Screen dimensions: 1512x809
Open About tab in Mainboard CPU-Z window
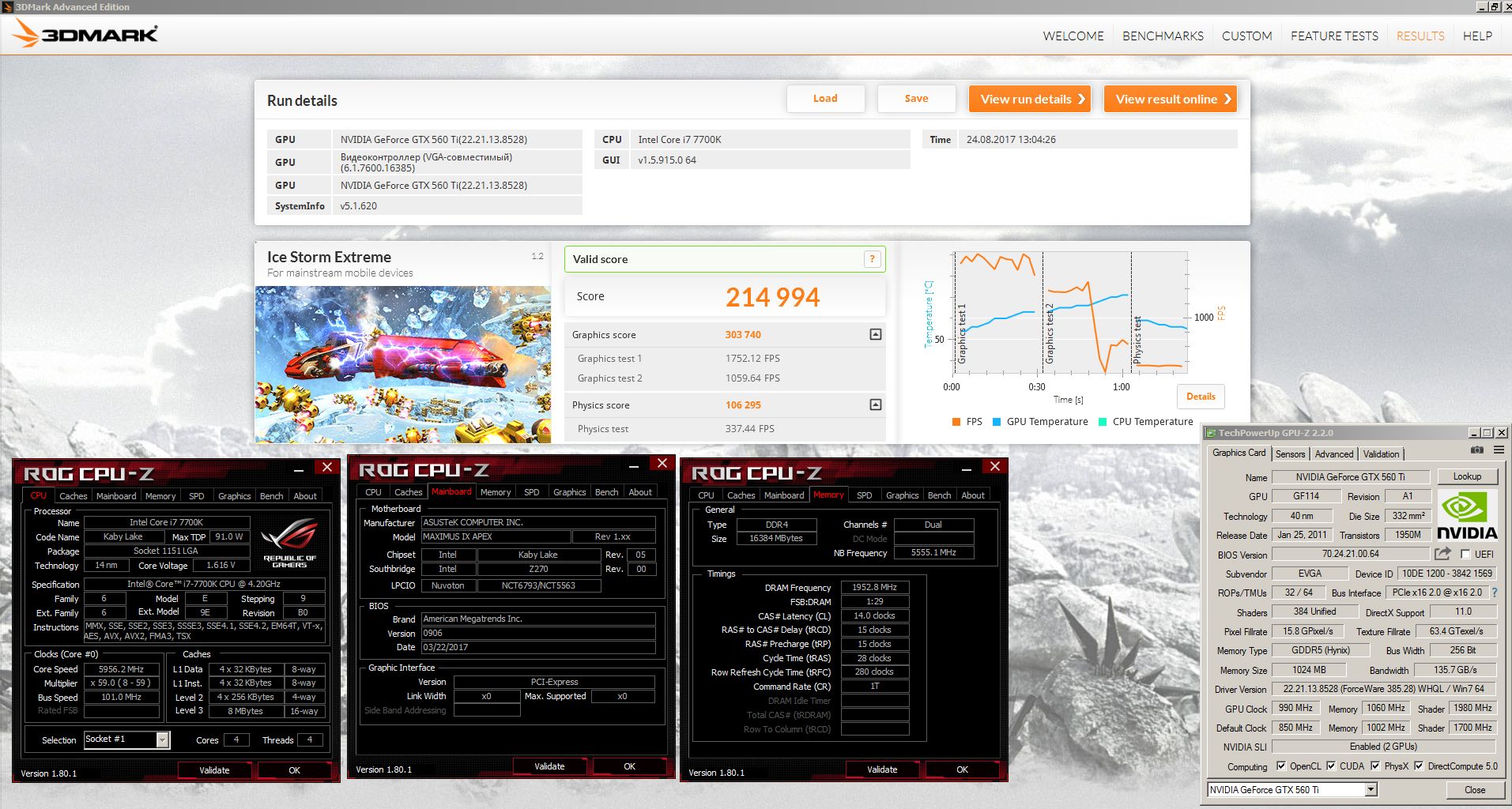[x=640, y=492]
